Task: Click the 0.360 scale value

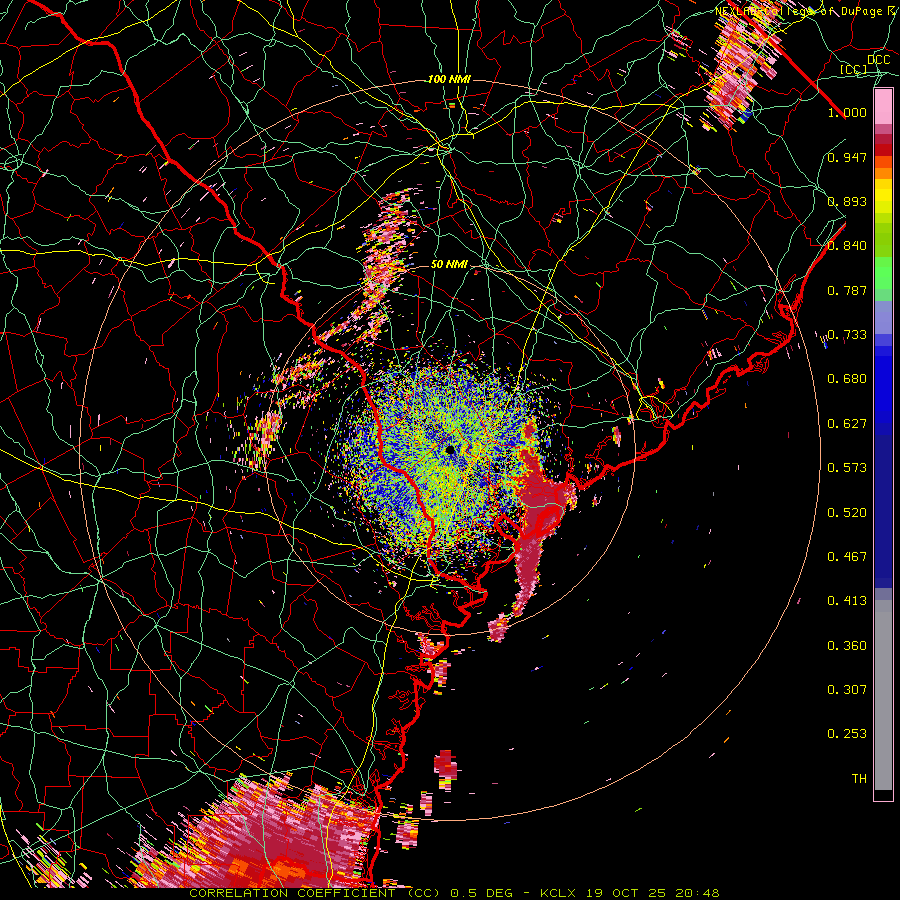Action: coord(847,646)
